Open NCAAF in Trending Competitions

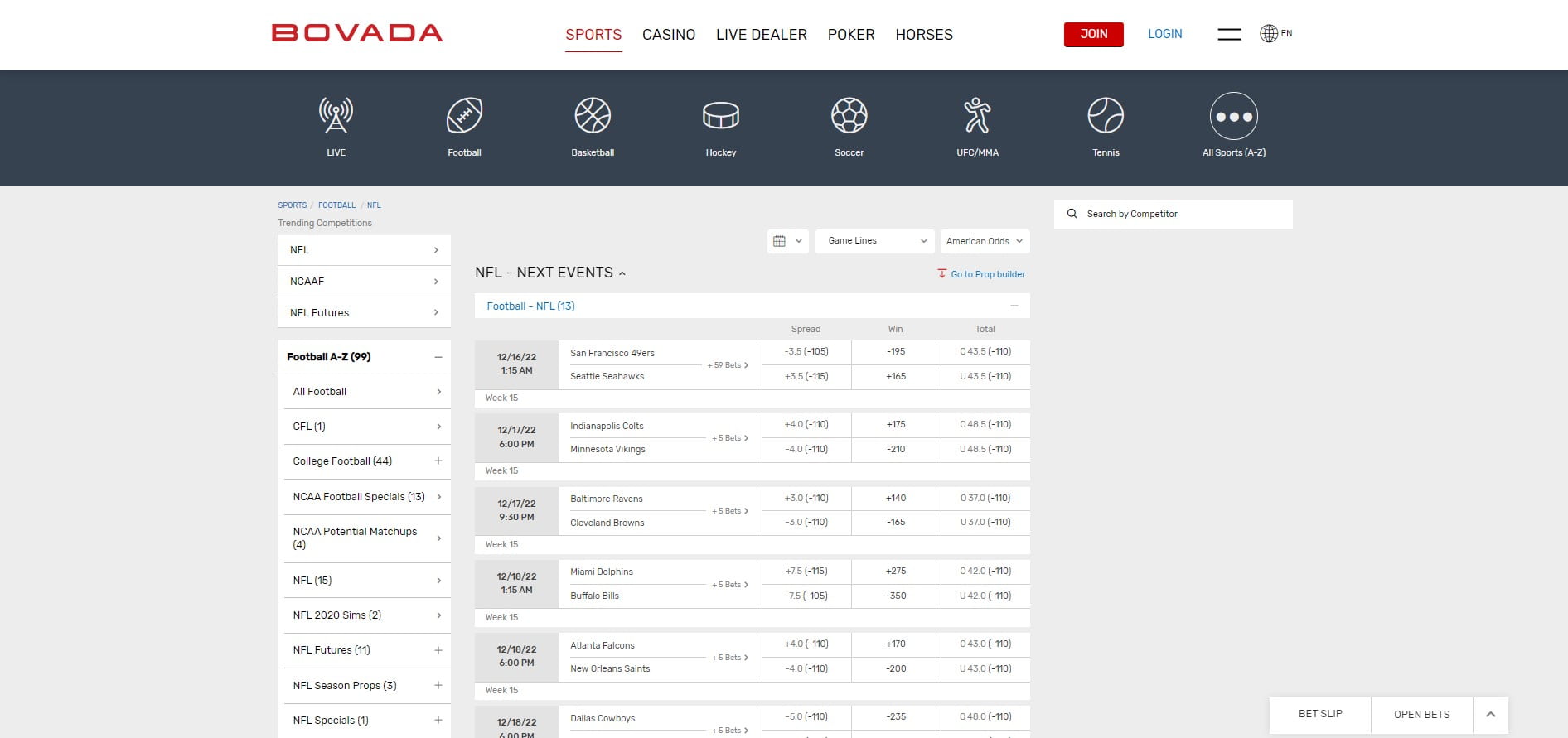pyautogui.click(x=364, y=282)
